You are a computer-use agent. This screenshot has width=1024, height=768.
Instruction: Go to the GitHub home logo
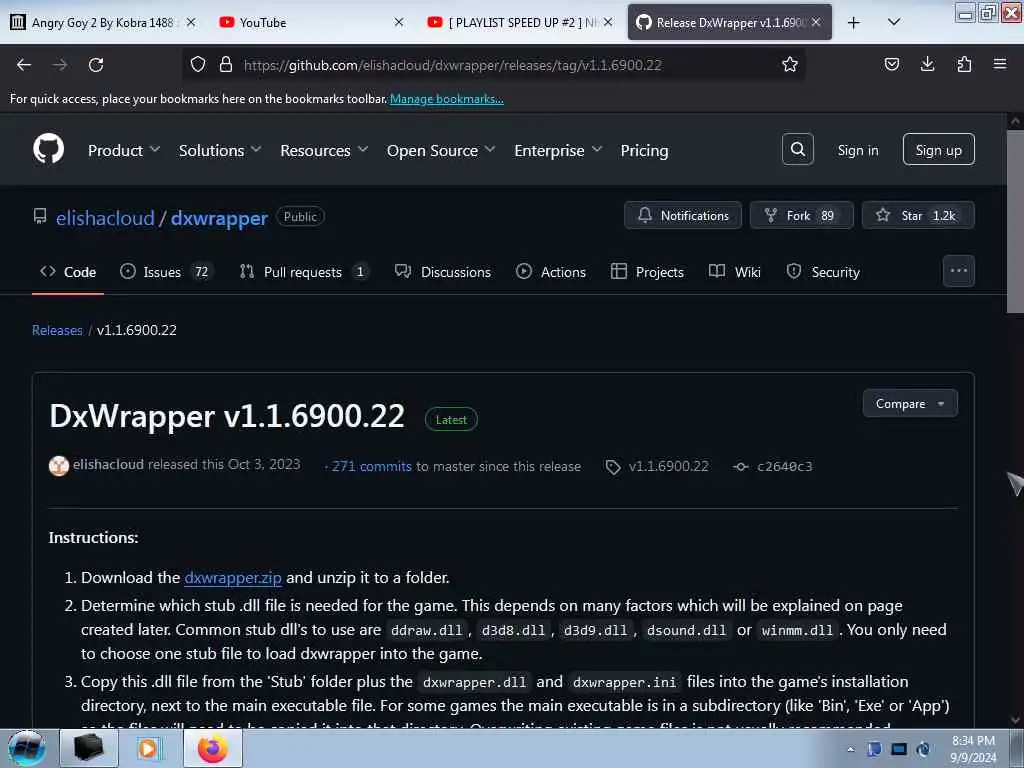pos(48,150)
